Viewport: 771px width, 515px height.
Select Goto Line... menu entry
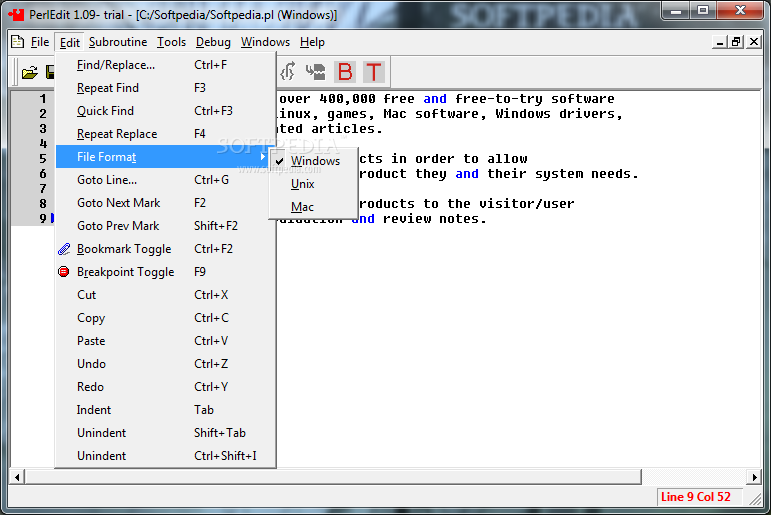click(x=165, y=180)
